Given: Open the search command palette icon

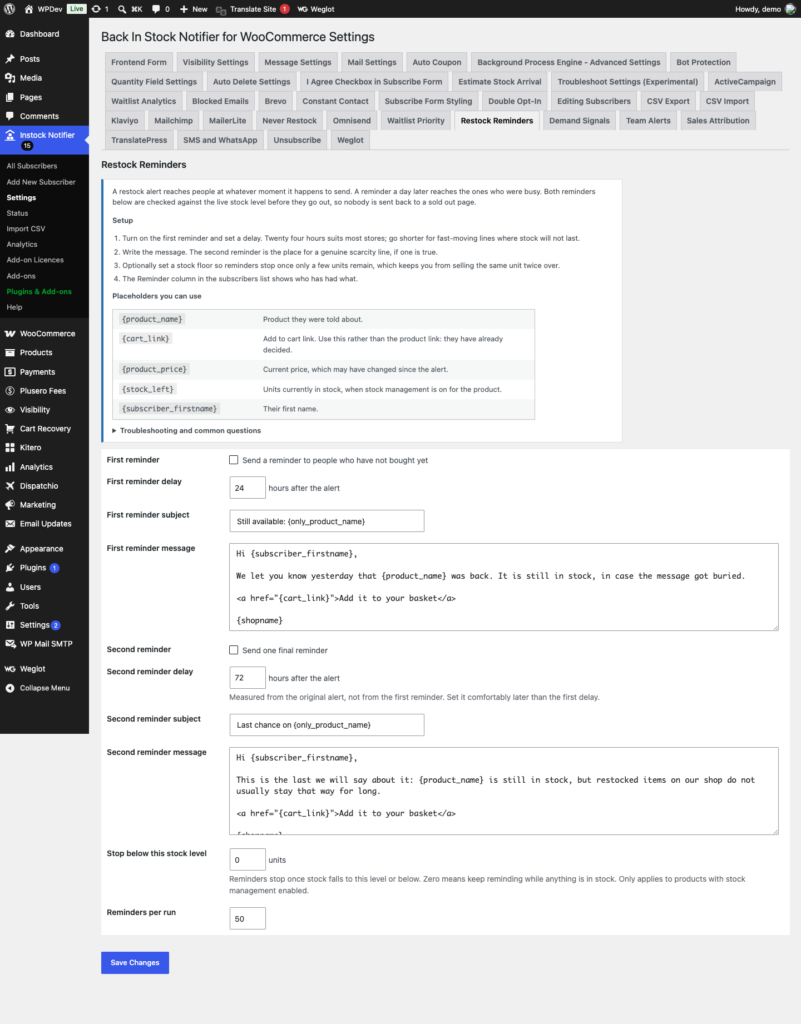Looking at the screenshot, I should click(x=122, y=9).
